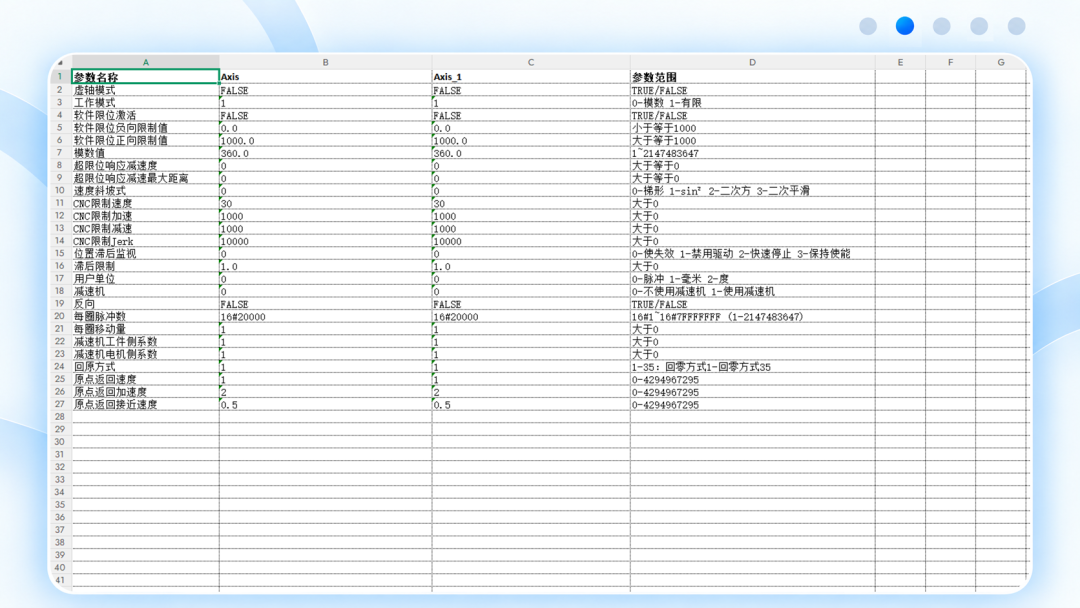This screenshot has height=608, width=1080.
Task: Click the range cell '1-35: 回零方式1-回零方式35'
Action: point(752,366)
